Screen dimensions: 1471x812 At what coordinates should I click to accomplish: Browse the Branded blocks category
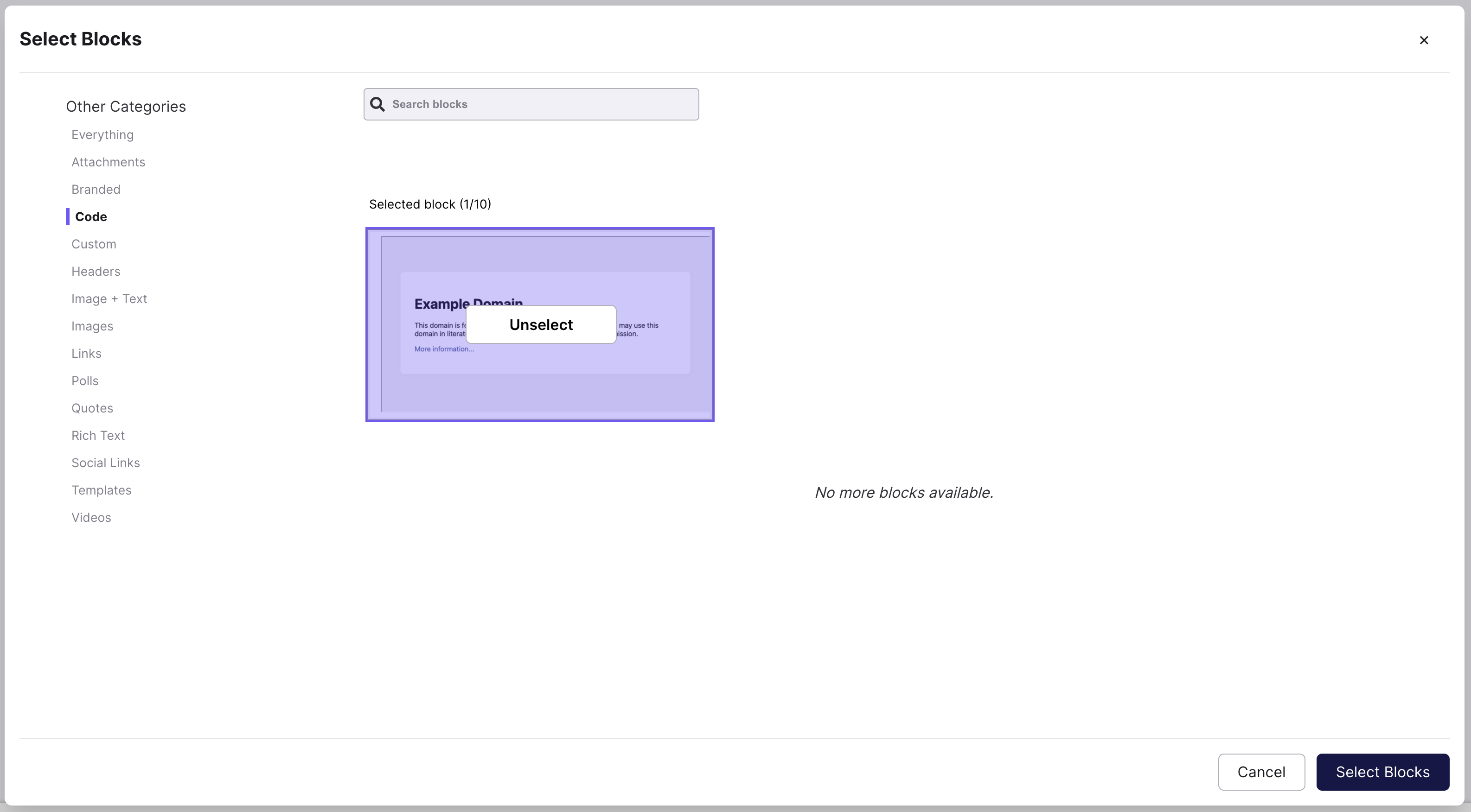[96, 189]
